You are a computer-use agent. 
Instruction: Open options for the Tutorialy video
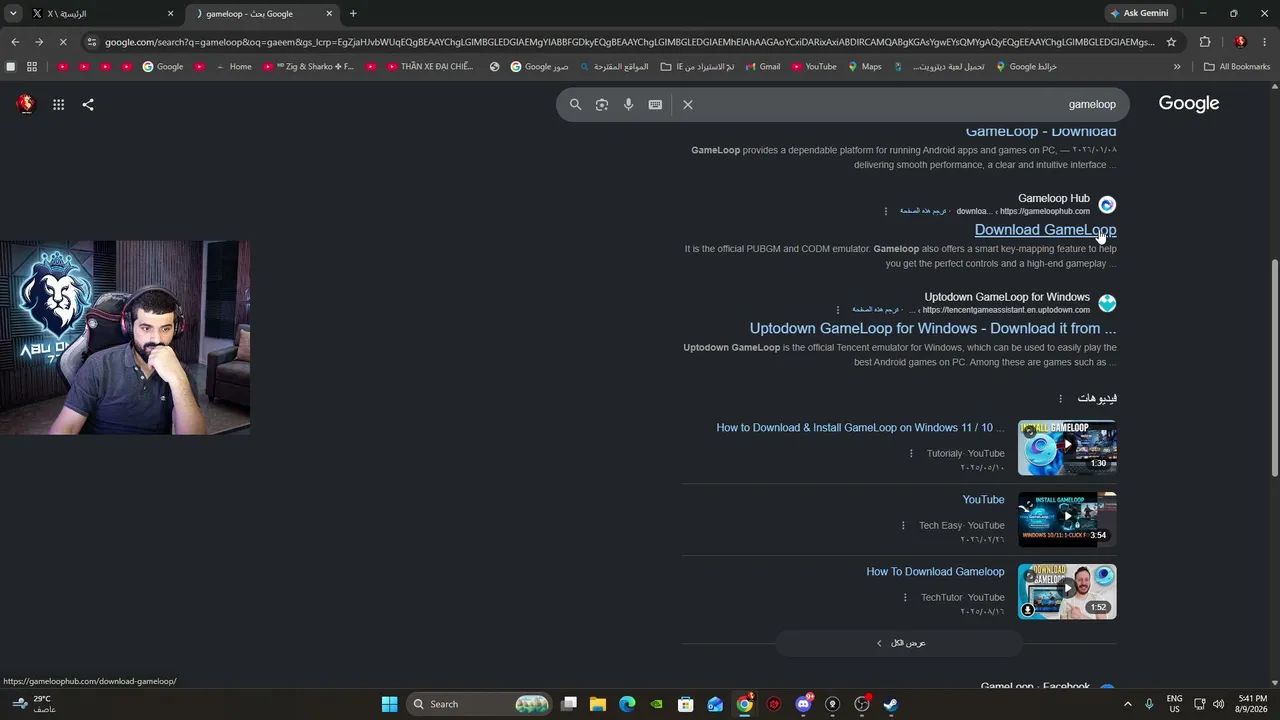tap(911, 453)
